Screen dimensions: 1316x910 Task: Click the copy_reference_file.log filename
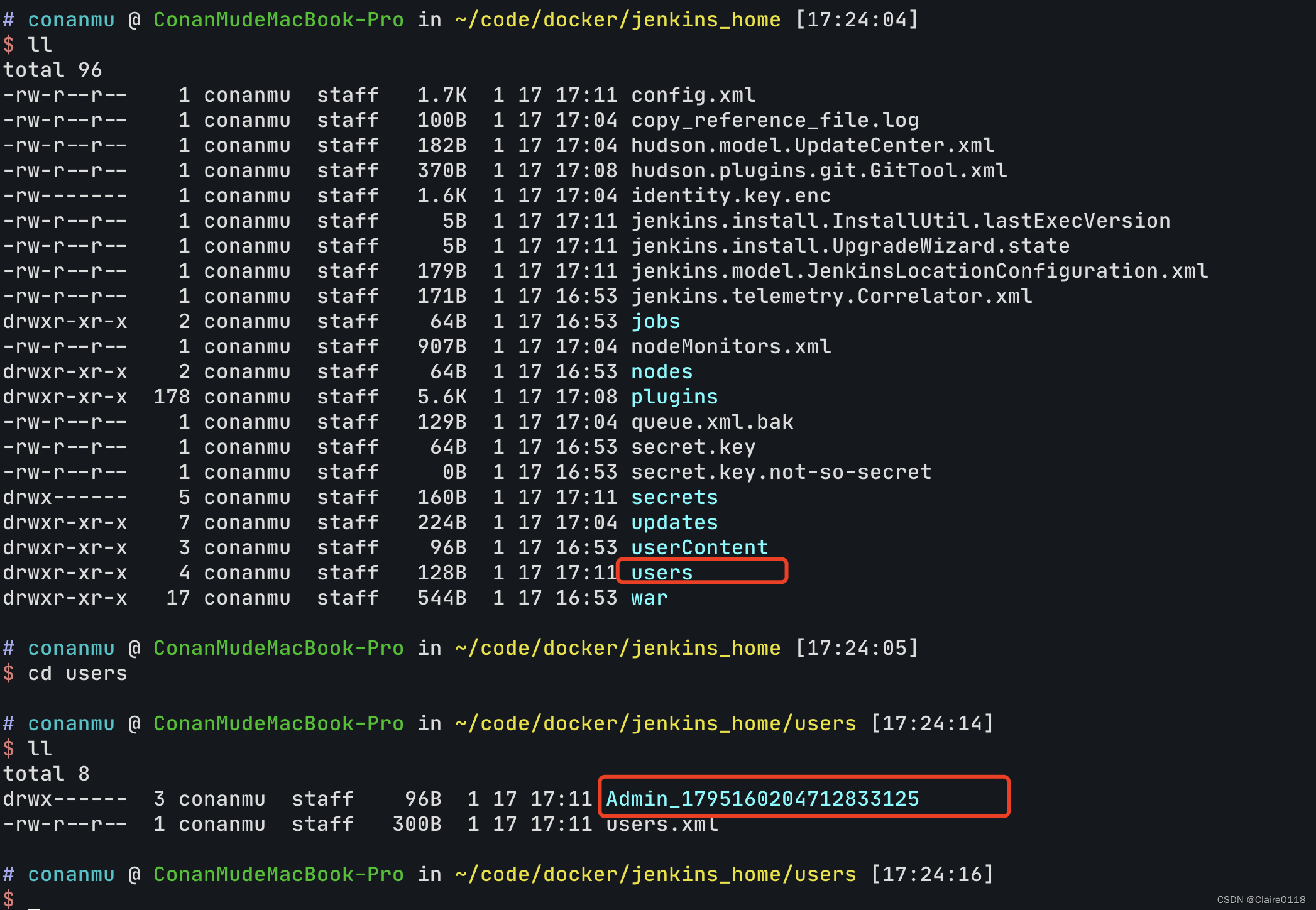tap(774, 121)
